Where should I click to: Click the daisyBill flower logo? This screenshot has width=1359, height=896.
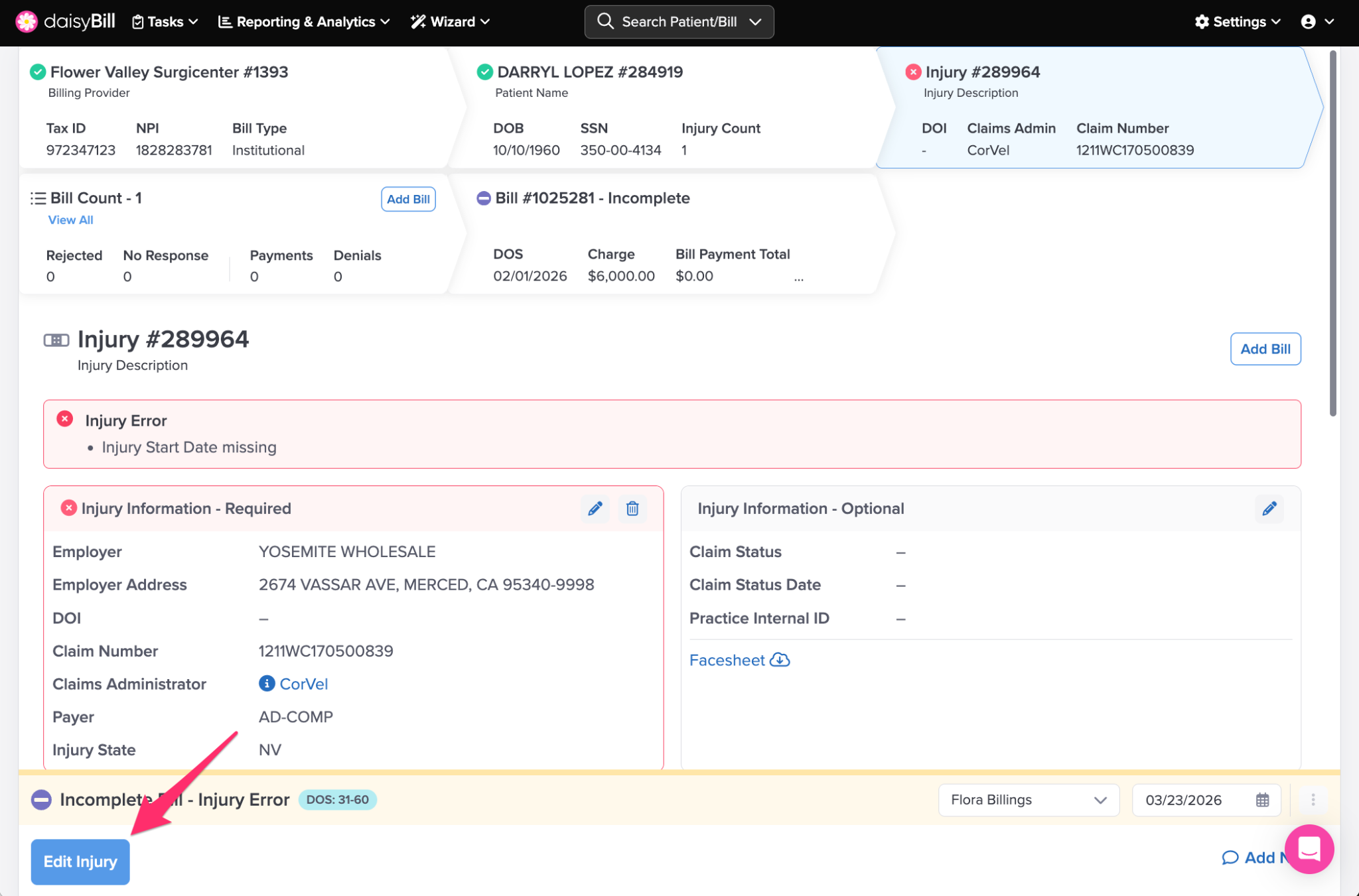pyautogui.click(x=27, y=21)
